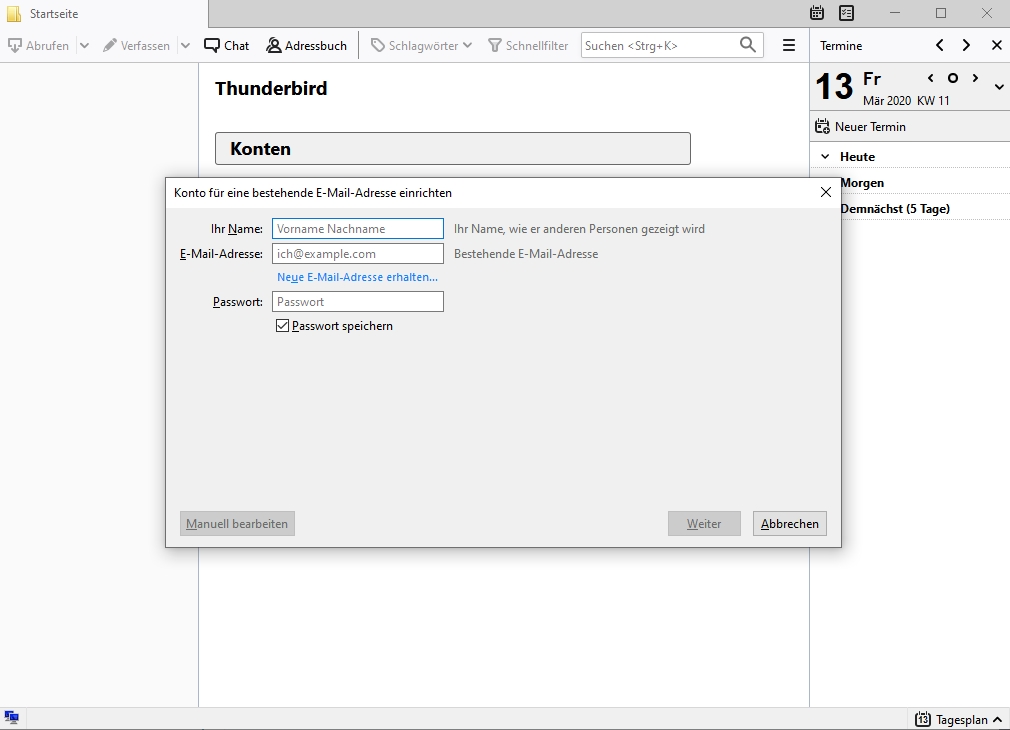The height and width of the screenshot is (730, 1010).
Task: Cancel the dialog with Abbrechen
Action: (x=790, y=524)
